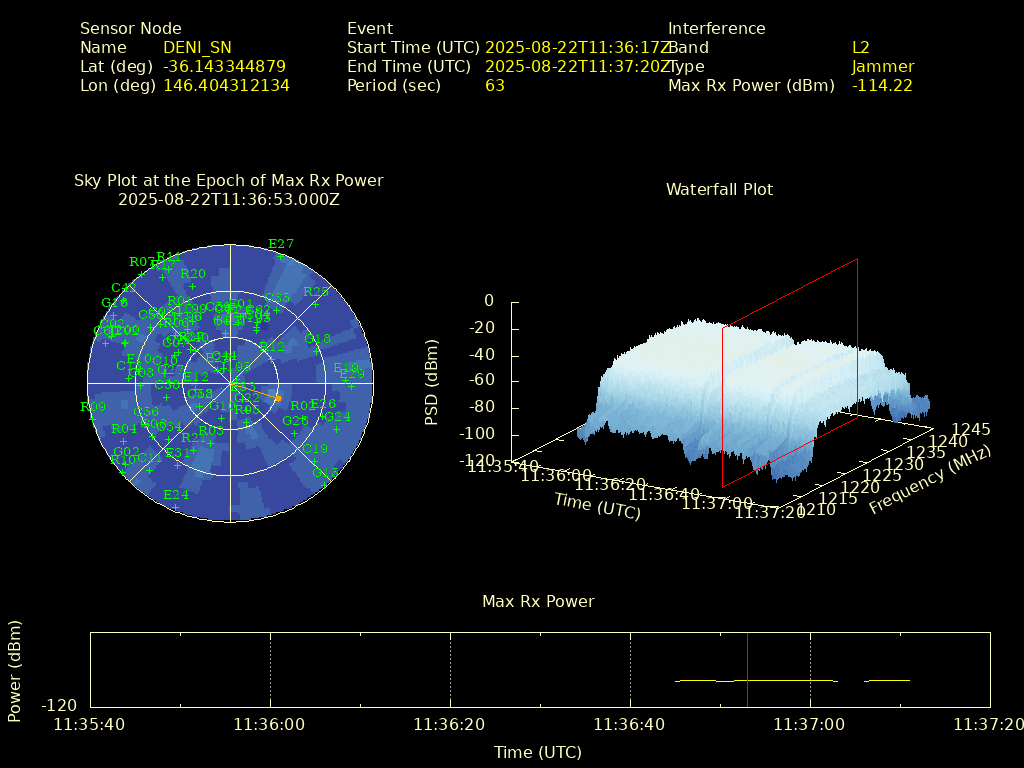Image resolution: width=1024 pixels, height=768 pixels.
Task: Click the R09 satellite marker
Action: [x=92, y=418]
